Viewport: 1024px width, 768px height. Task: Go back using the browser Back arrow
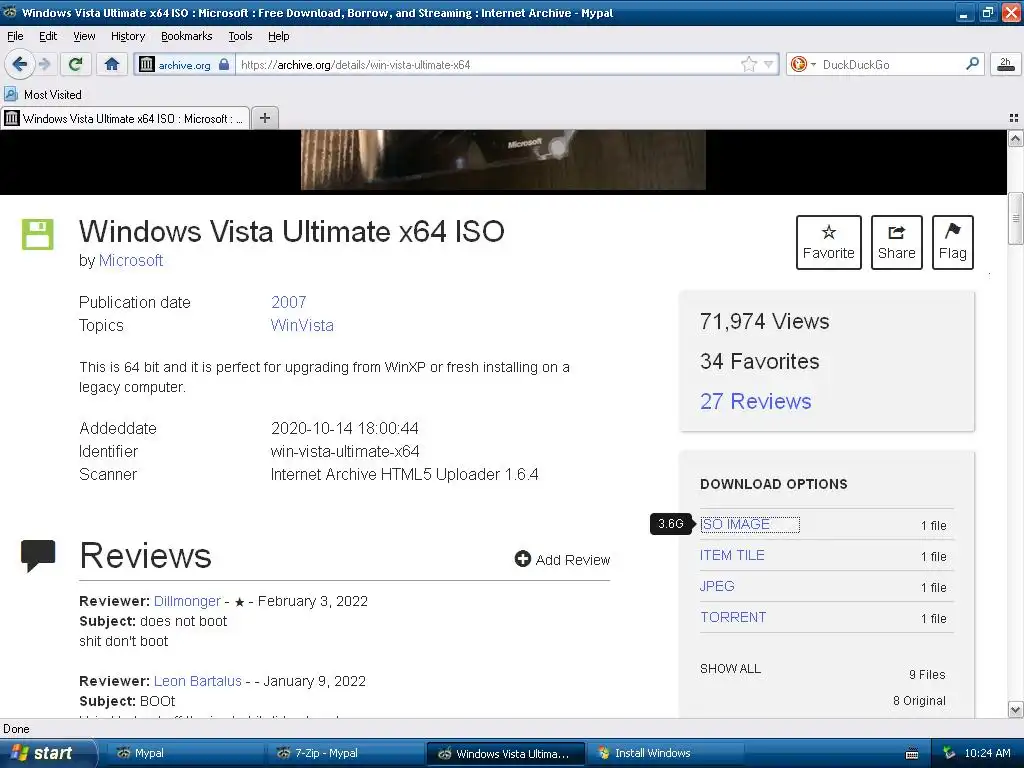[19, 64]
